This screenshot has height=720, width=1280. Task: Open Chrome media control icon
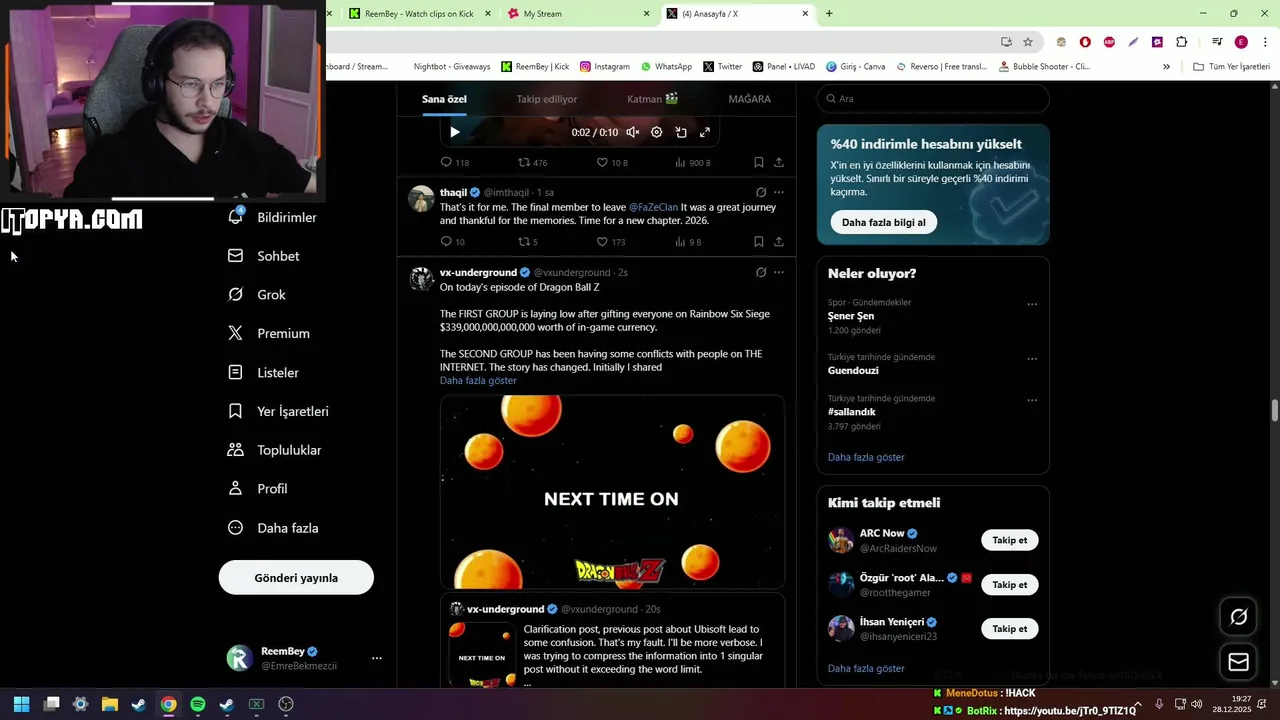(1217, 42)
